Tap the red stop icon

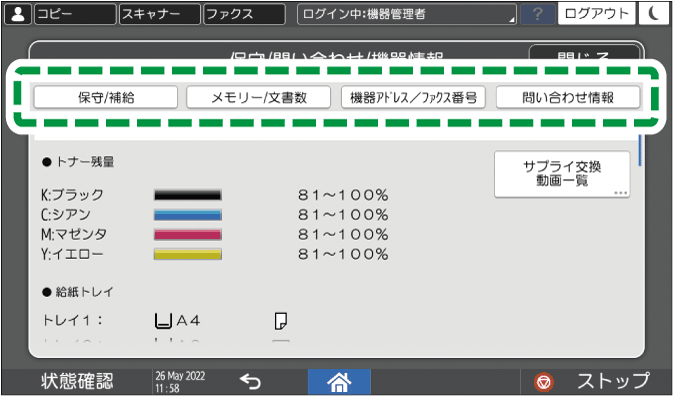543,382
